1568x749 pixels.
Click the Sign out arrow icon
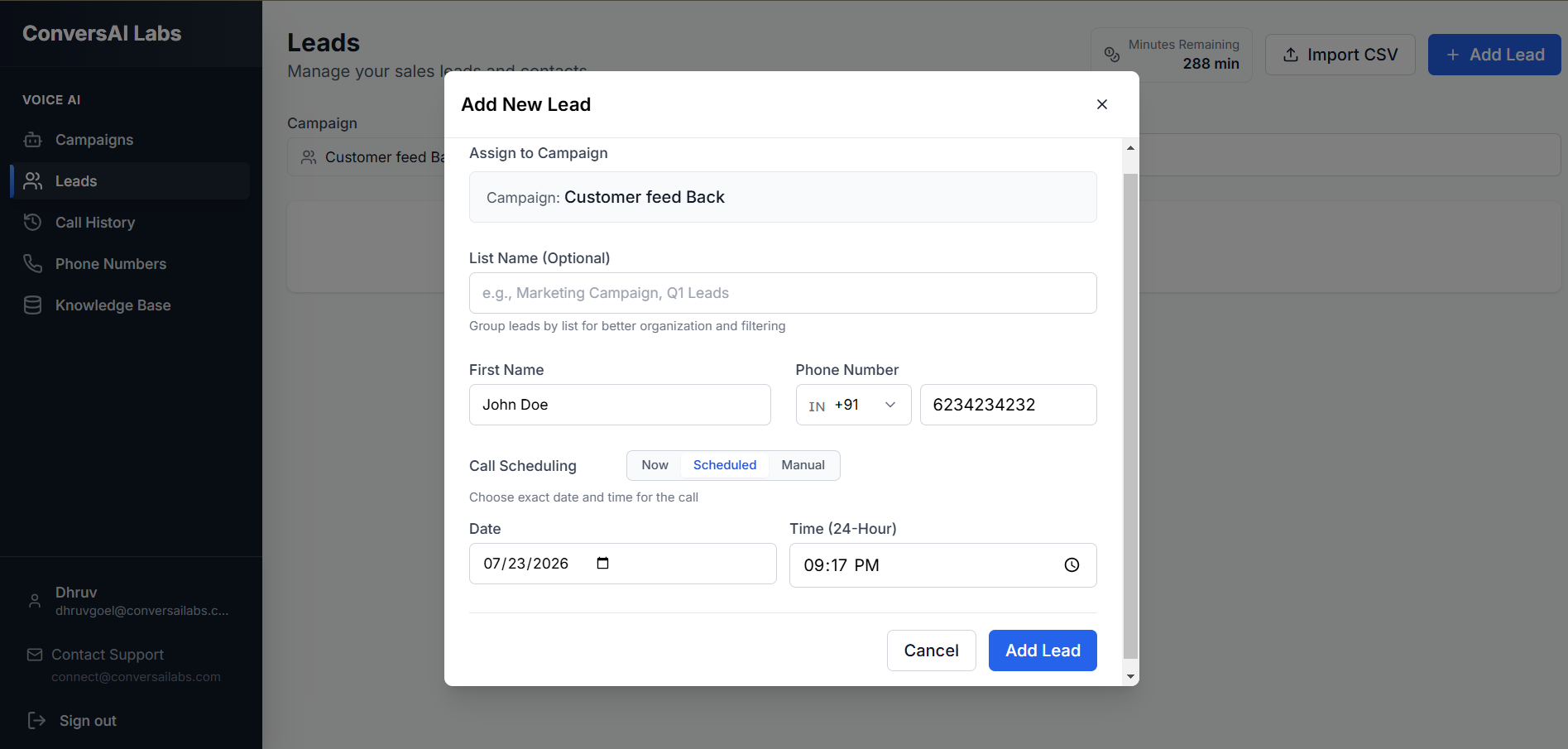pyautogui.click(x=36, y=721)
